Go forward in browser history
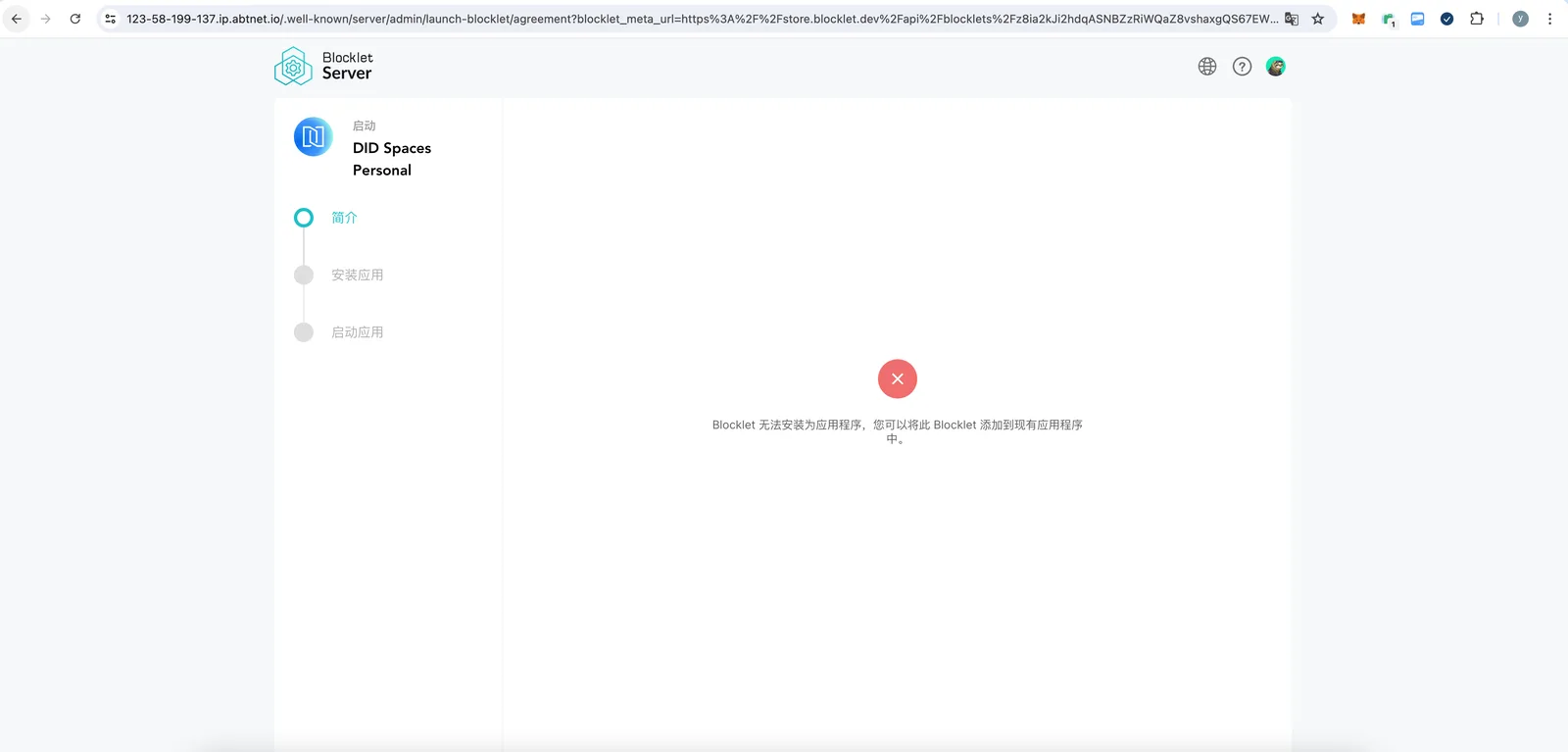Viewport: 1568px width, 752px height. click(45, 19)
